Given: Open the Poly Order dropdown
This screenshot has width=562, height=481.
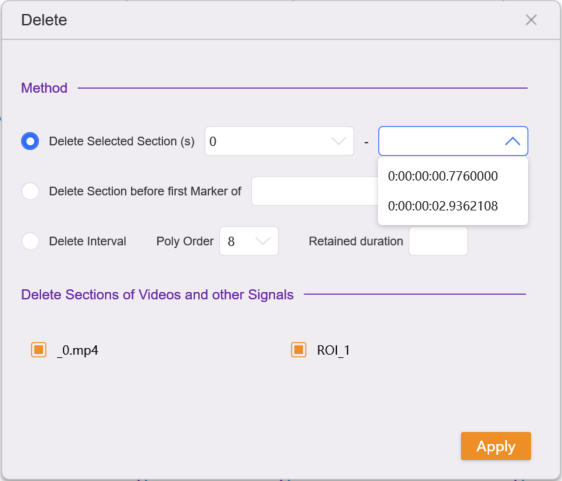Looking at the screenshot, I should [x=249, y=241].
